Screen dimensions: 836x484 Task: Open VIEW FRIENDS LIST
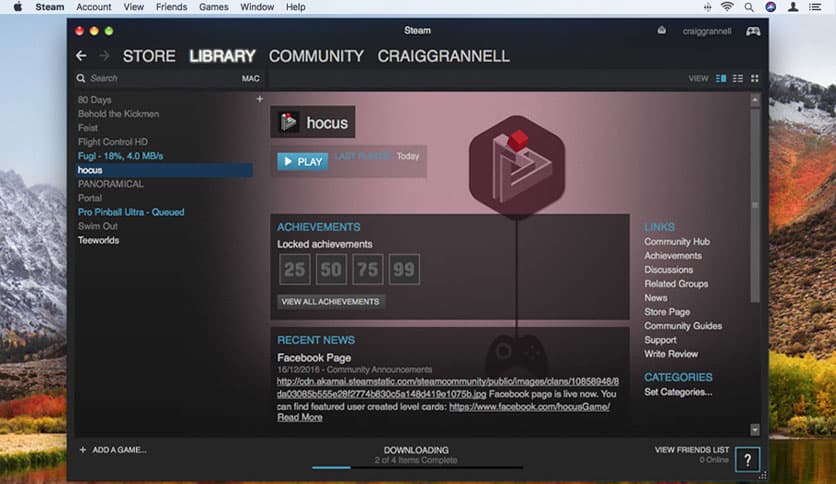[692, 450]
